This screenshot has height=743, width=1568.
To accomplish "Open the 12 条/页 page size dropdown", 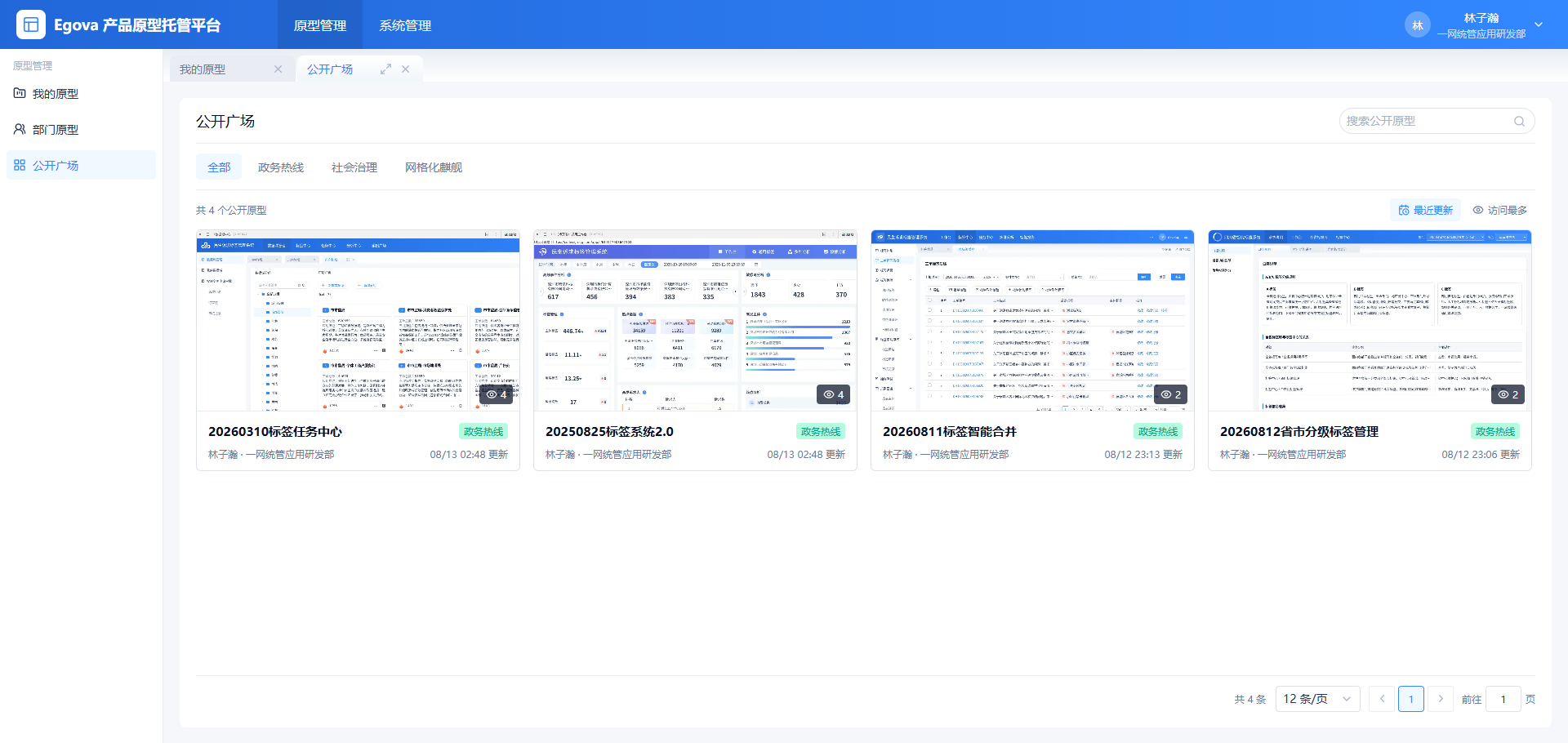I will point(1316,699).
